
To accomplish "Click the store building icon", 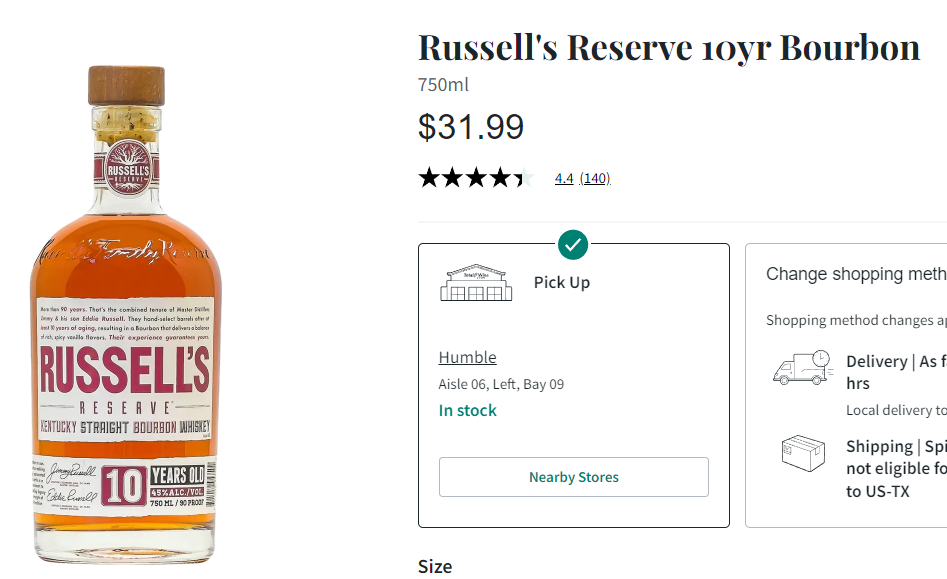I will tap(476, 283).
